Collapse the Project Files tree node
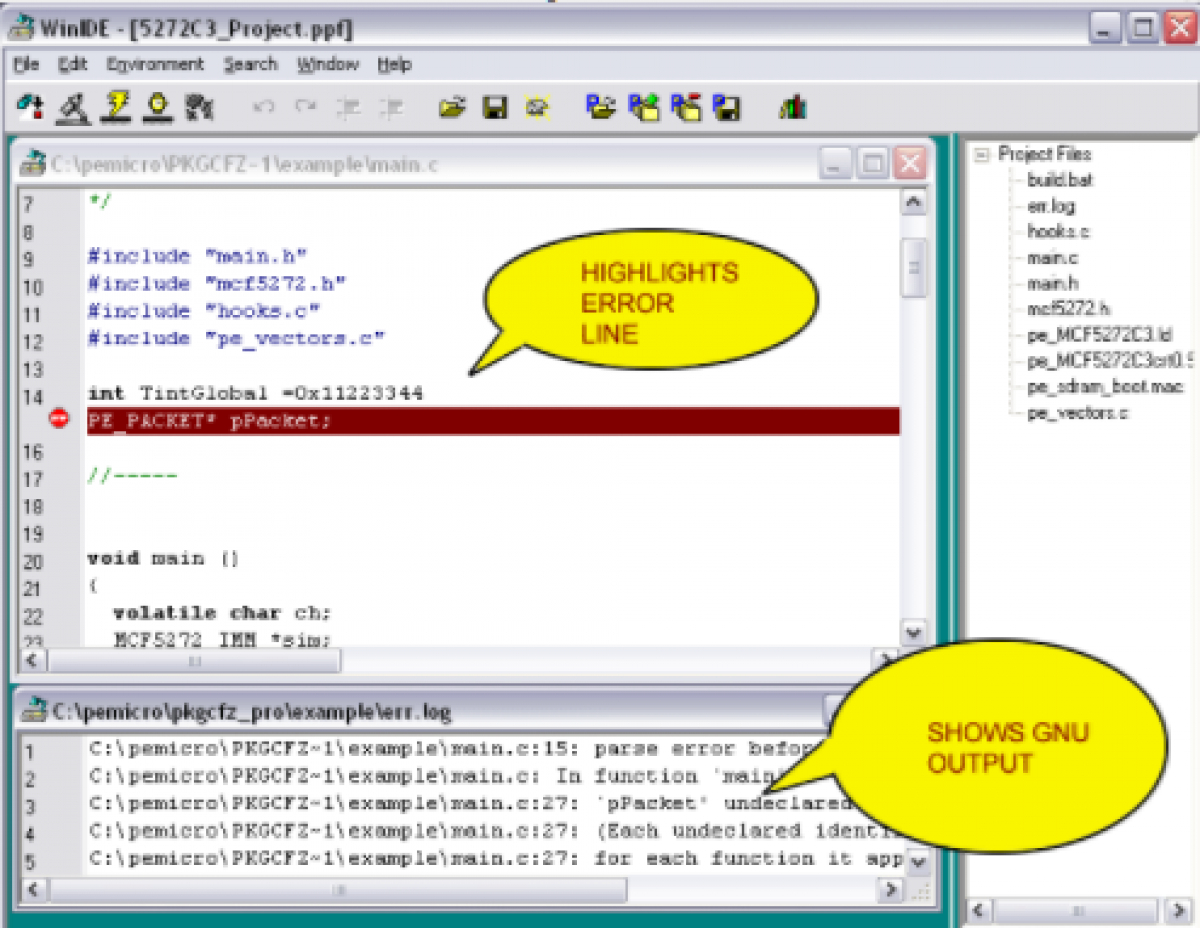The height and width of the screenshot is (928, 1200). coord(981,154)
